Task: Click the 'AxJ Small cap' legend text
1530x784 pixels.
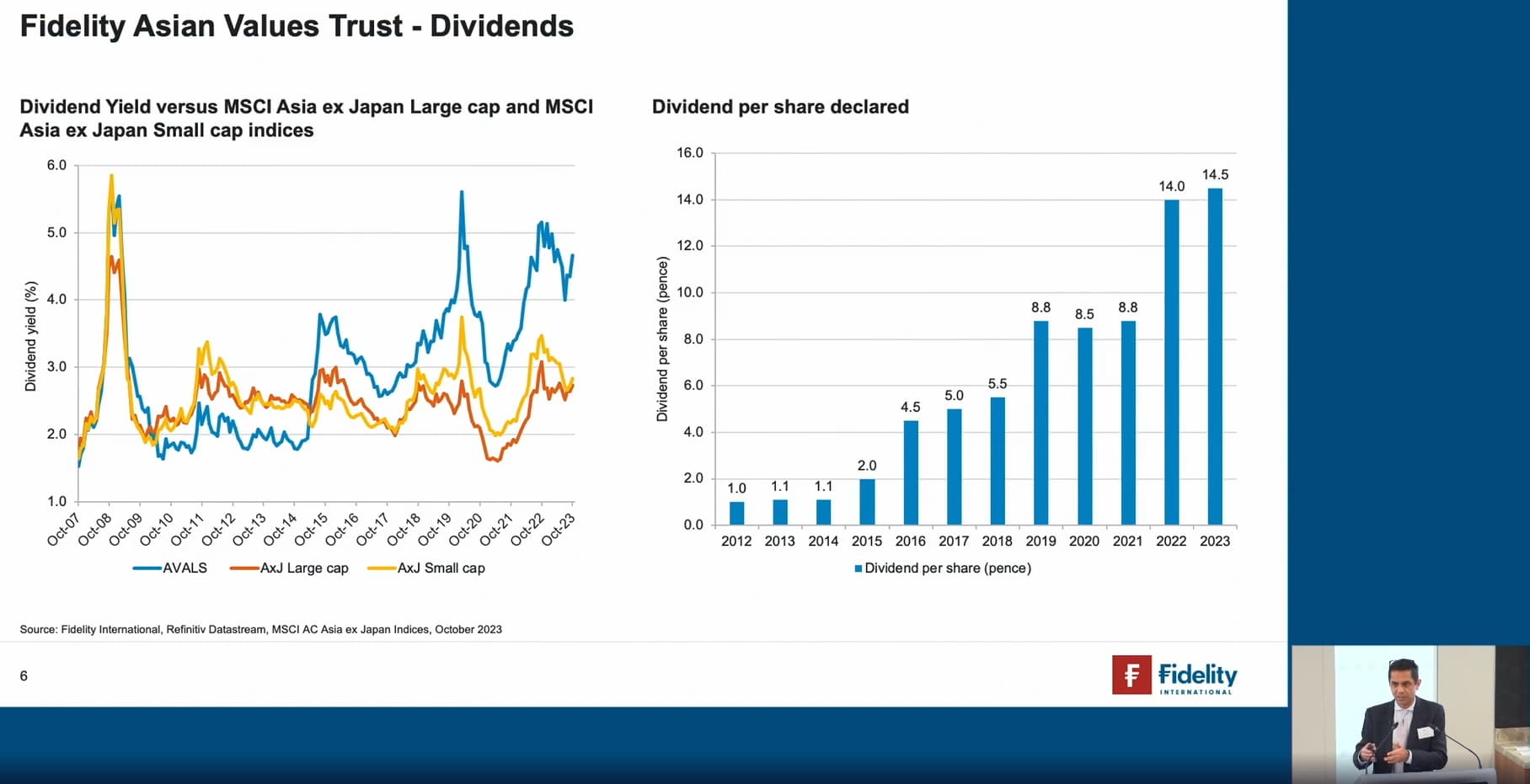Action: (441, 568)
